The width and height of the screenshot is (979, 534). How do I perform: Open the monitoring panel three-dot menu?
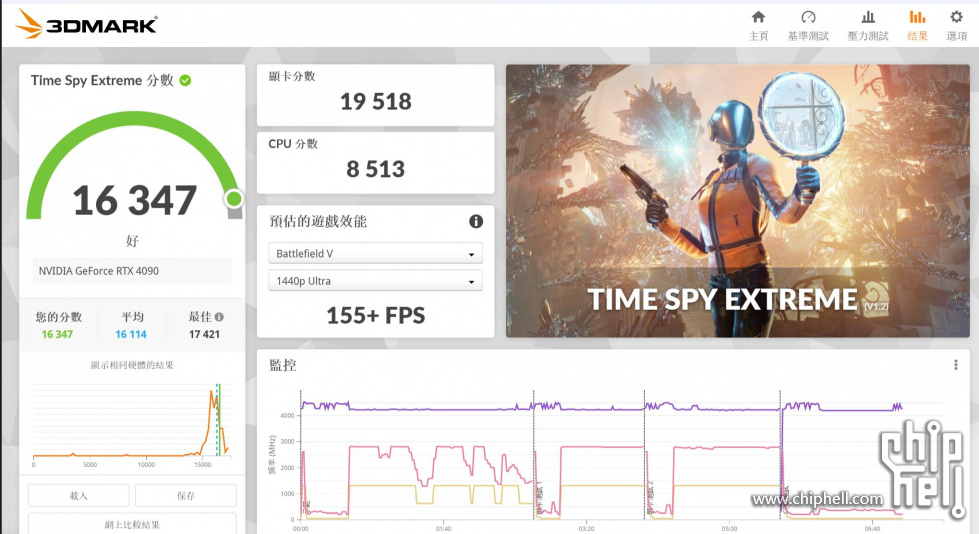[955, 365]
